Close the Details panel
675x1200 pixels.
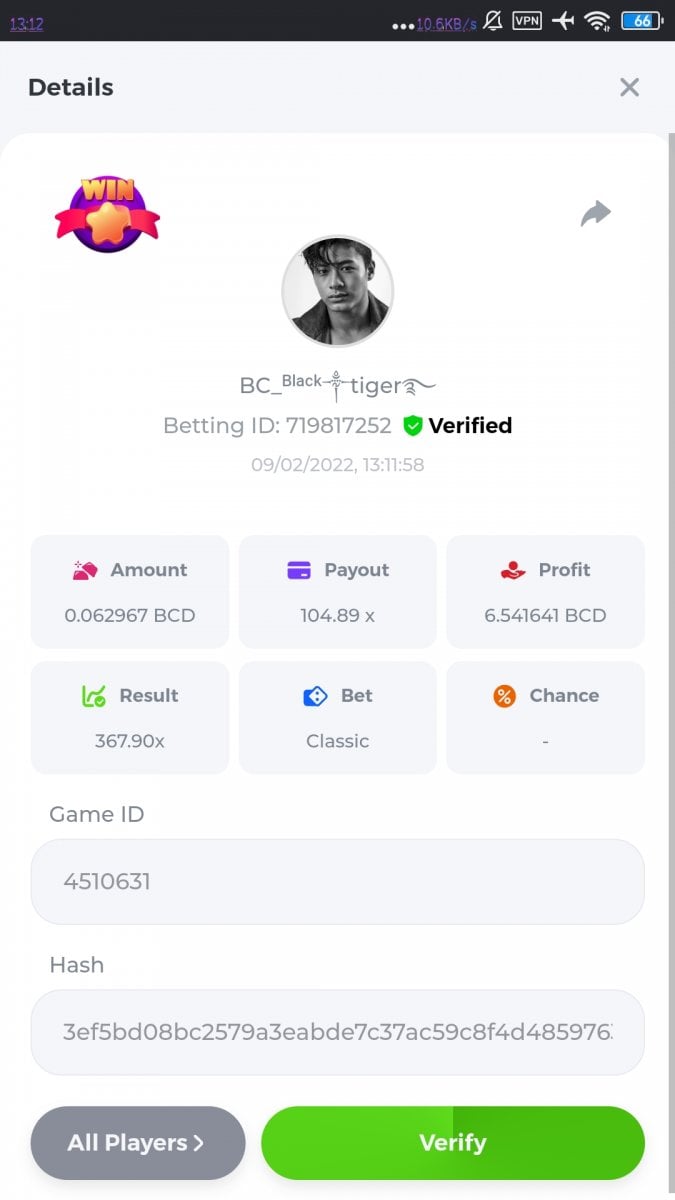(x=629, y=87)
